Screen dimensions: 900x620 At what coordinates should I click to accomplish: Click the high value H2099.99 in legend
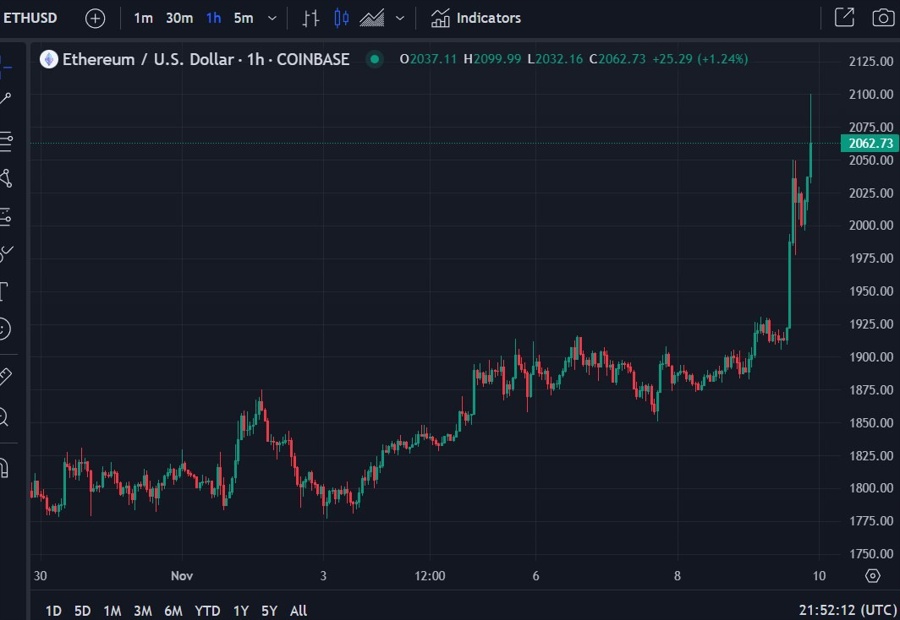click(492, 59)
